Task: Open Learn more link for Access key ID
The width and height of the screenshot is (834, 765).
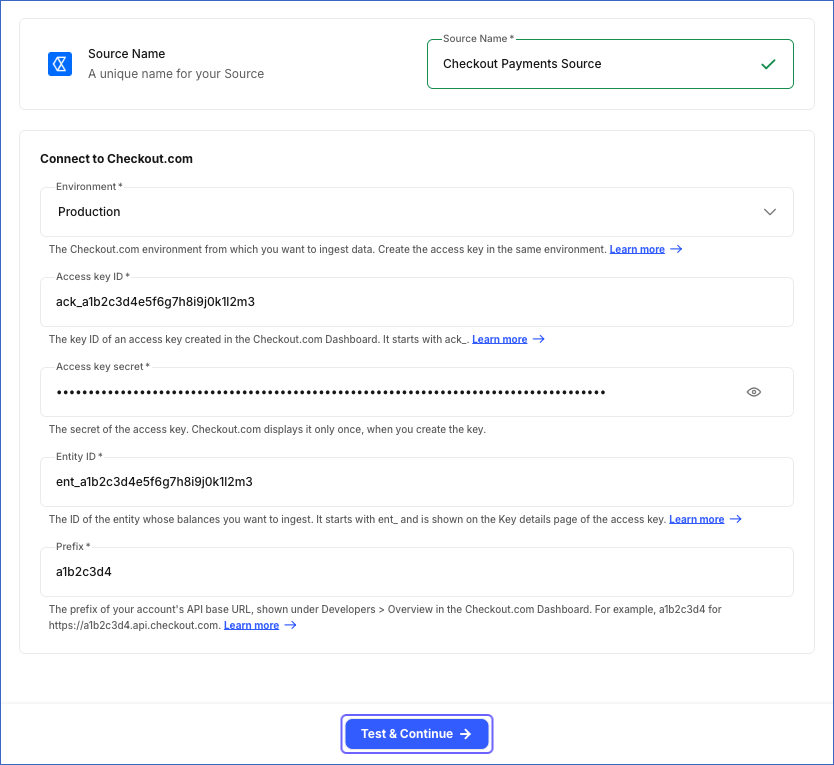Action: 499,339
